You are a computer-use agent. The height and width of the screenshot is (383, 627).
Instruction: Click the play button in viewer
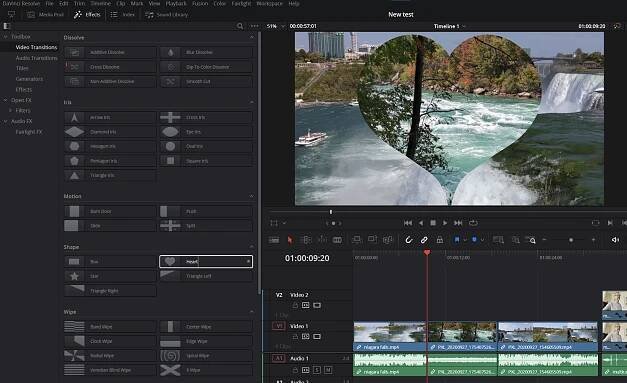tap(445, 223)
